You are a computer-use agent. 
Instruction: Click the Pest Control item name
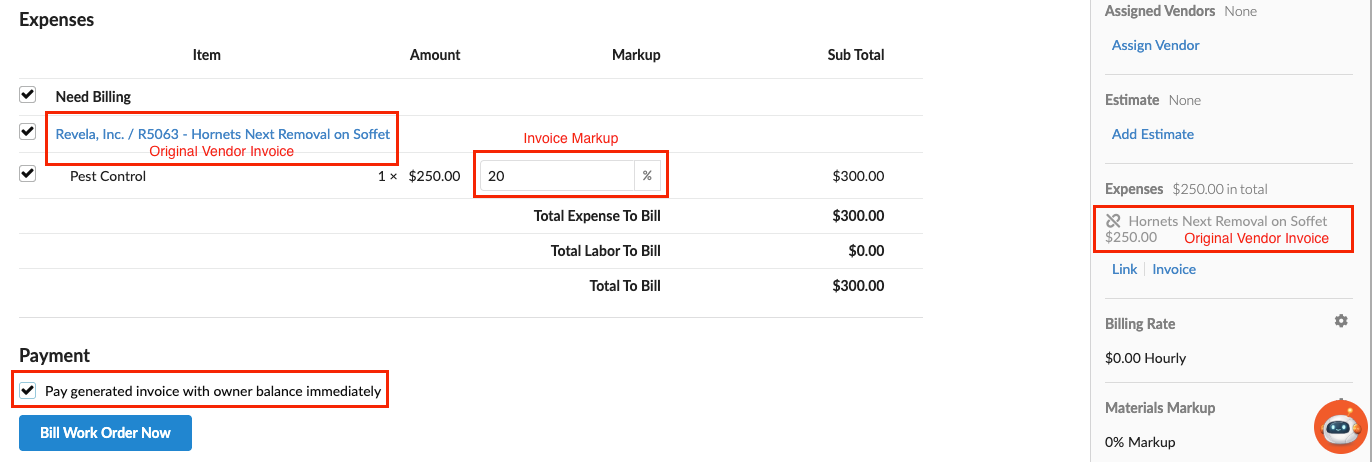click(x=108, y=176)
